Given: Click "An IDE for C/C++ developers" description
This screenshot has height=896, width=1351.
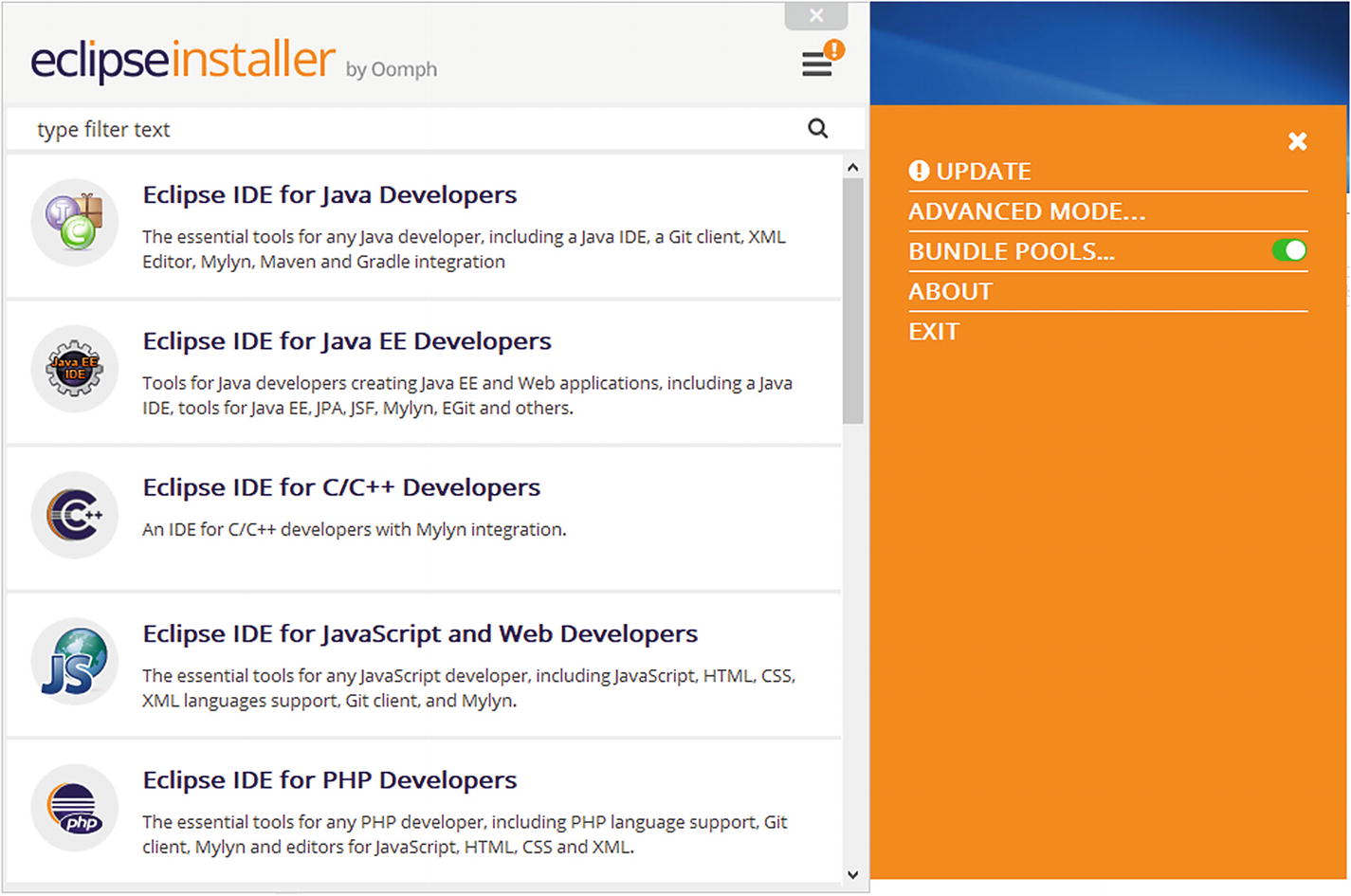Looking at the screenshot, I should point(355,529).
